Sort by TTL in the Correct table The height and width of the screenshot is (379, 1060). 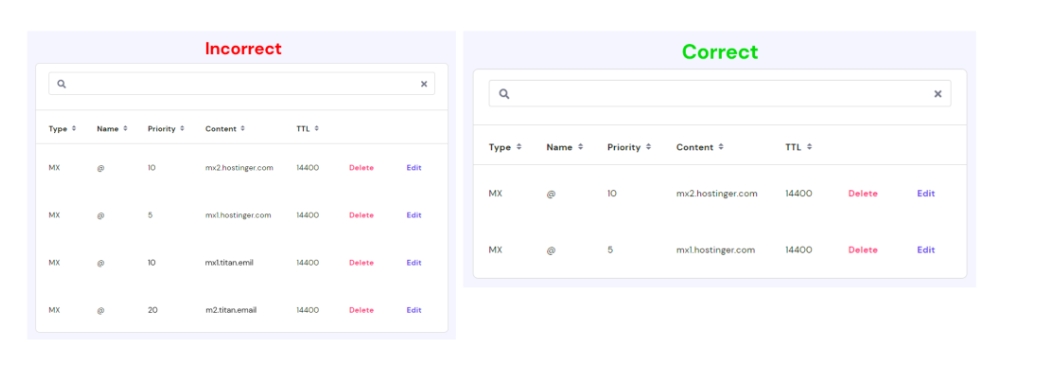coord(798,147)
